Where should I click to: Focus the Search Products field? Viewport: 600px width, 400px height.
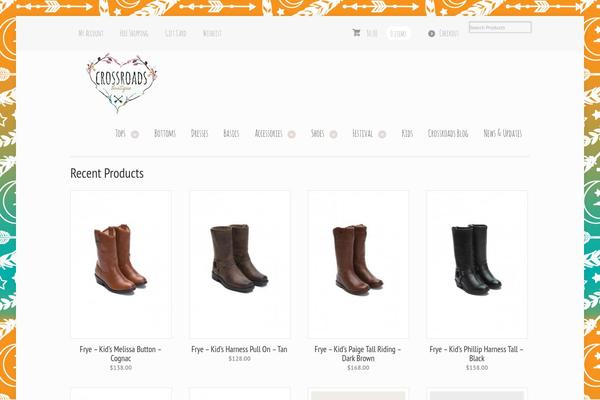pyautogui.click(x=500, y=28)
